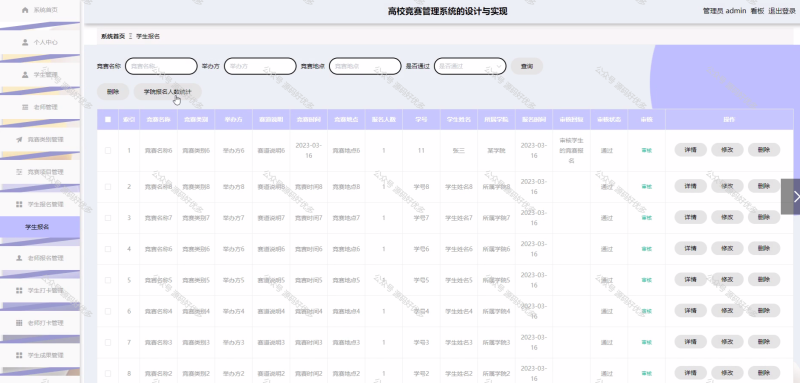Check the checkbox for row index 3
Viewport: 800px width, 383px height.
point(108,218)
